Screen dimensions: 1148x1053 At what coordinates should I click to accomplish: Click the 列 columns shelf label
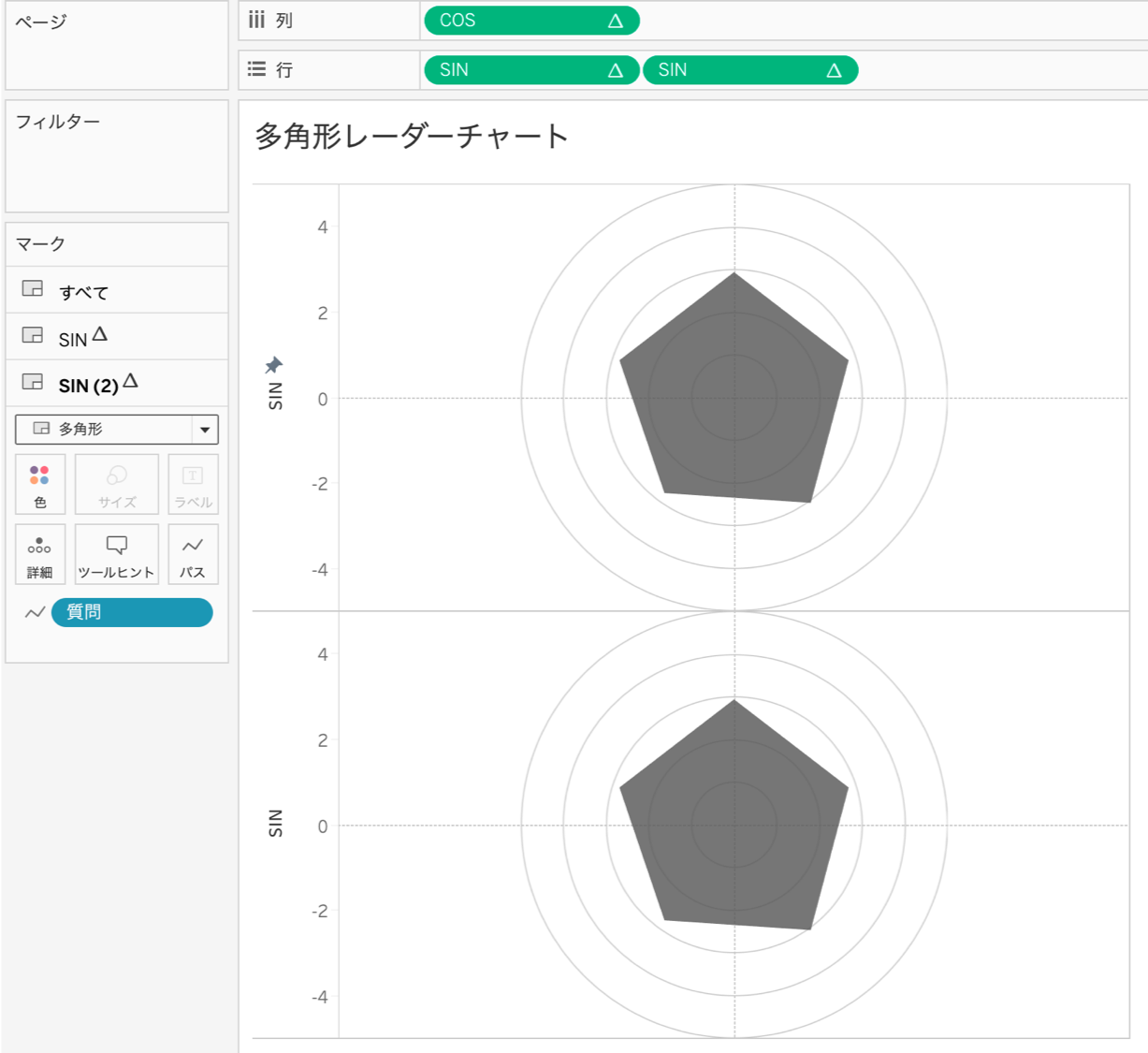pos(284,21)
